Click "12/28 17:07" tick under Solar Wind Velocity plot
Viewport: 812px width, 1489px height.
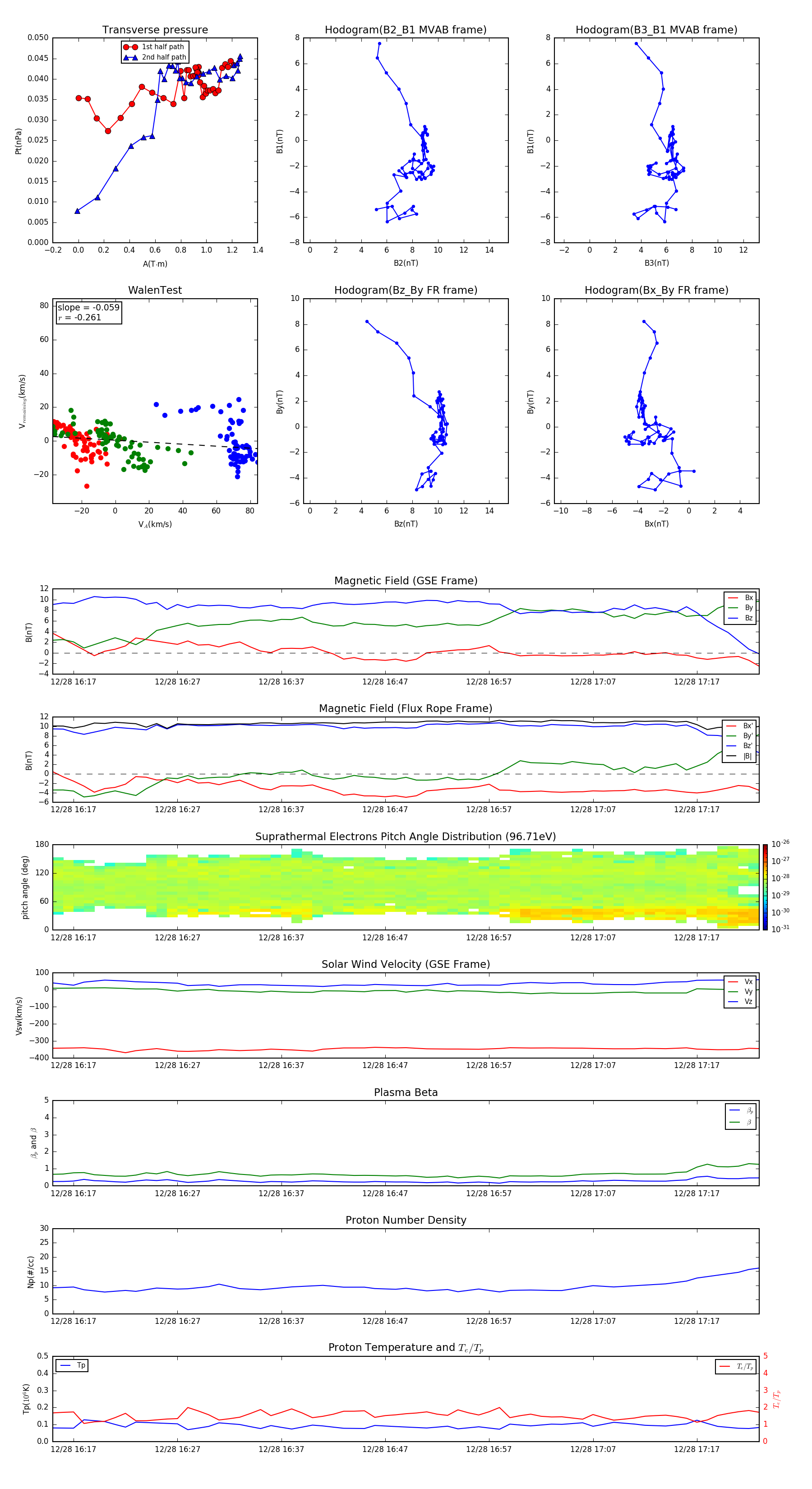pos(593,1065)
